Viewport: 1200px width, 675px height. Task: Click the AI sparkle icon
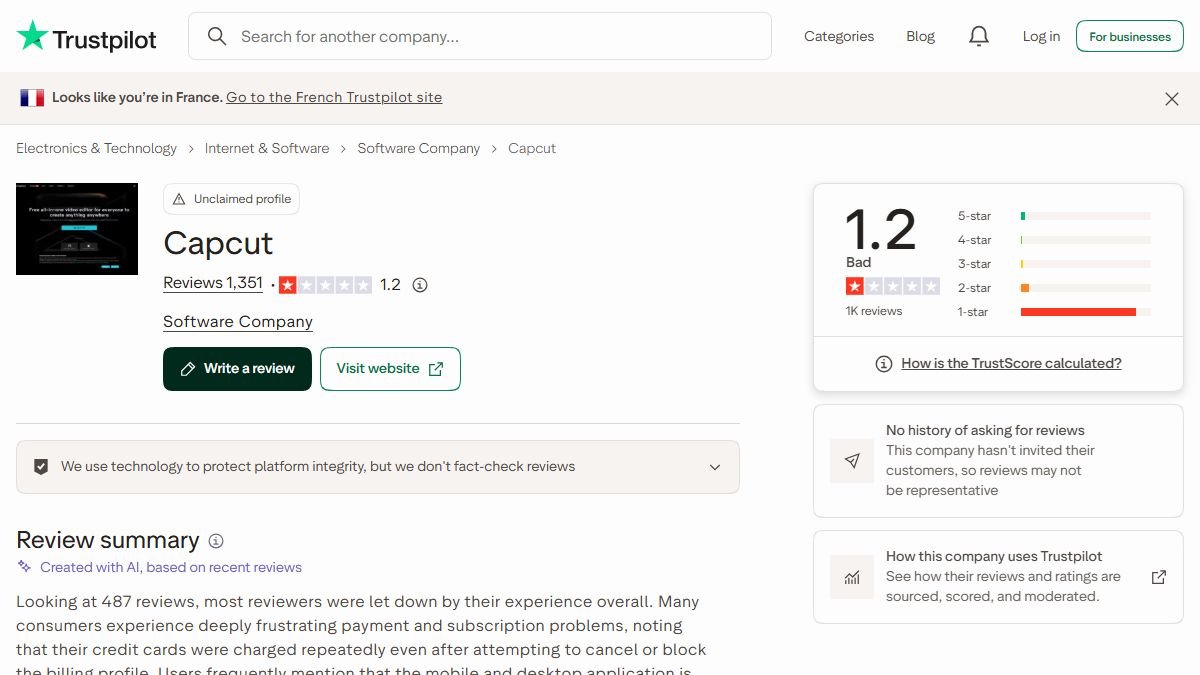[x=25, y=567]
